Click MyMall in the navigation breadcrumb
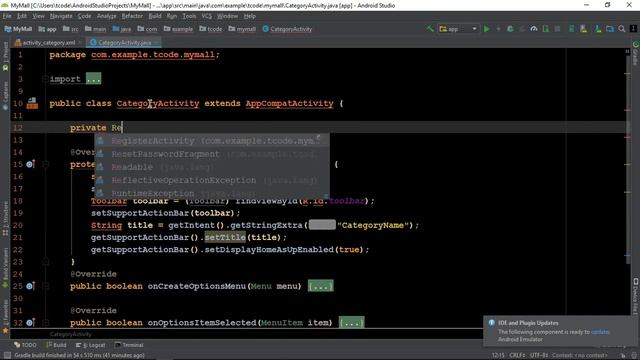 point(18,29)
